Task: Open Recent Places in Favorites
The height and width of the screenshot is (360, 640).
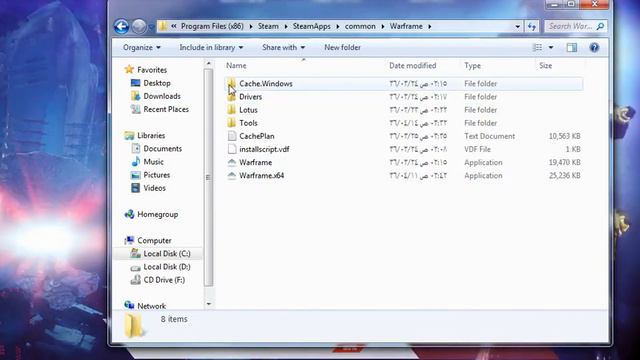Action: click(166, 109)
